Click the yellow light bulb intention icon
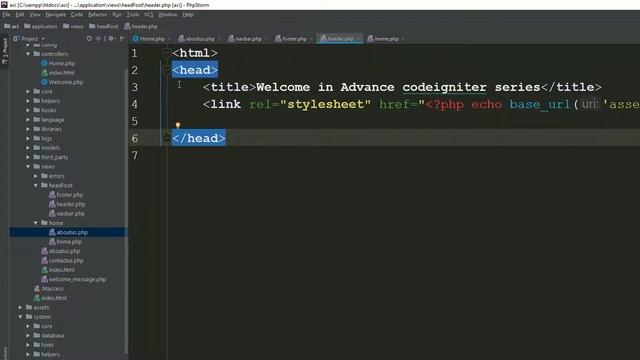640x360 pixels. (178, 125)
